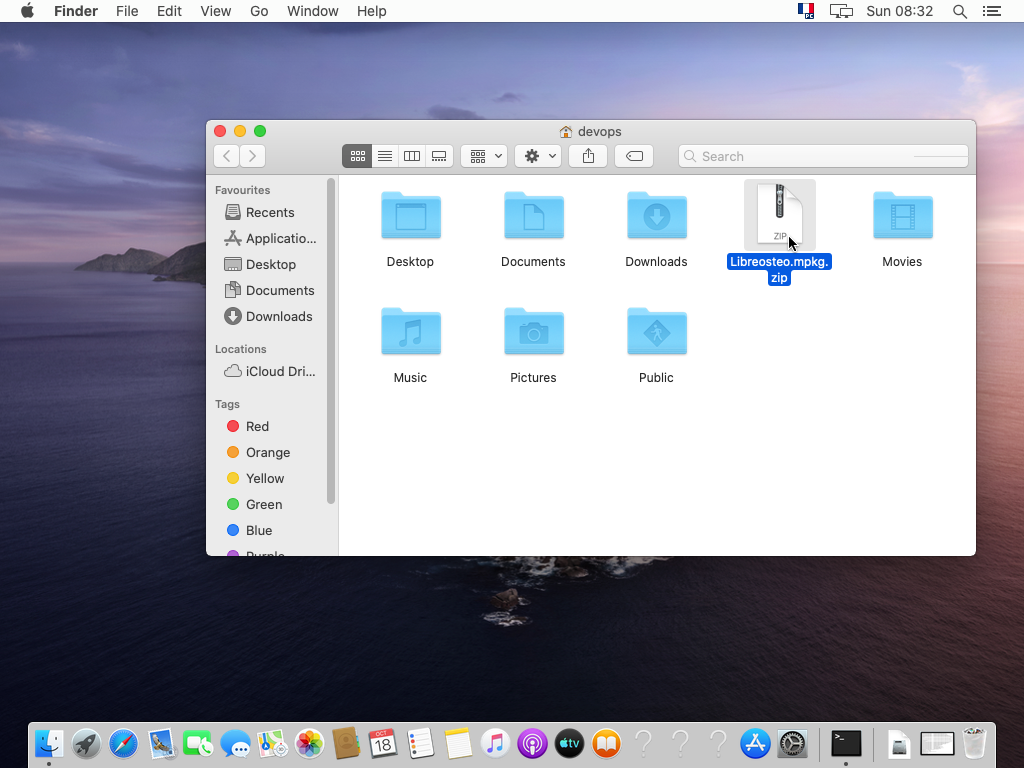Select the Desktop folder in the file grid
This screenshot has height=768, width=1024.
pyautogui.click(x=411, y=215)
